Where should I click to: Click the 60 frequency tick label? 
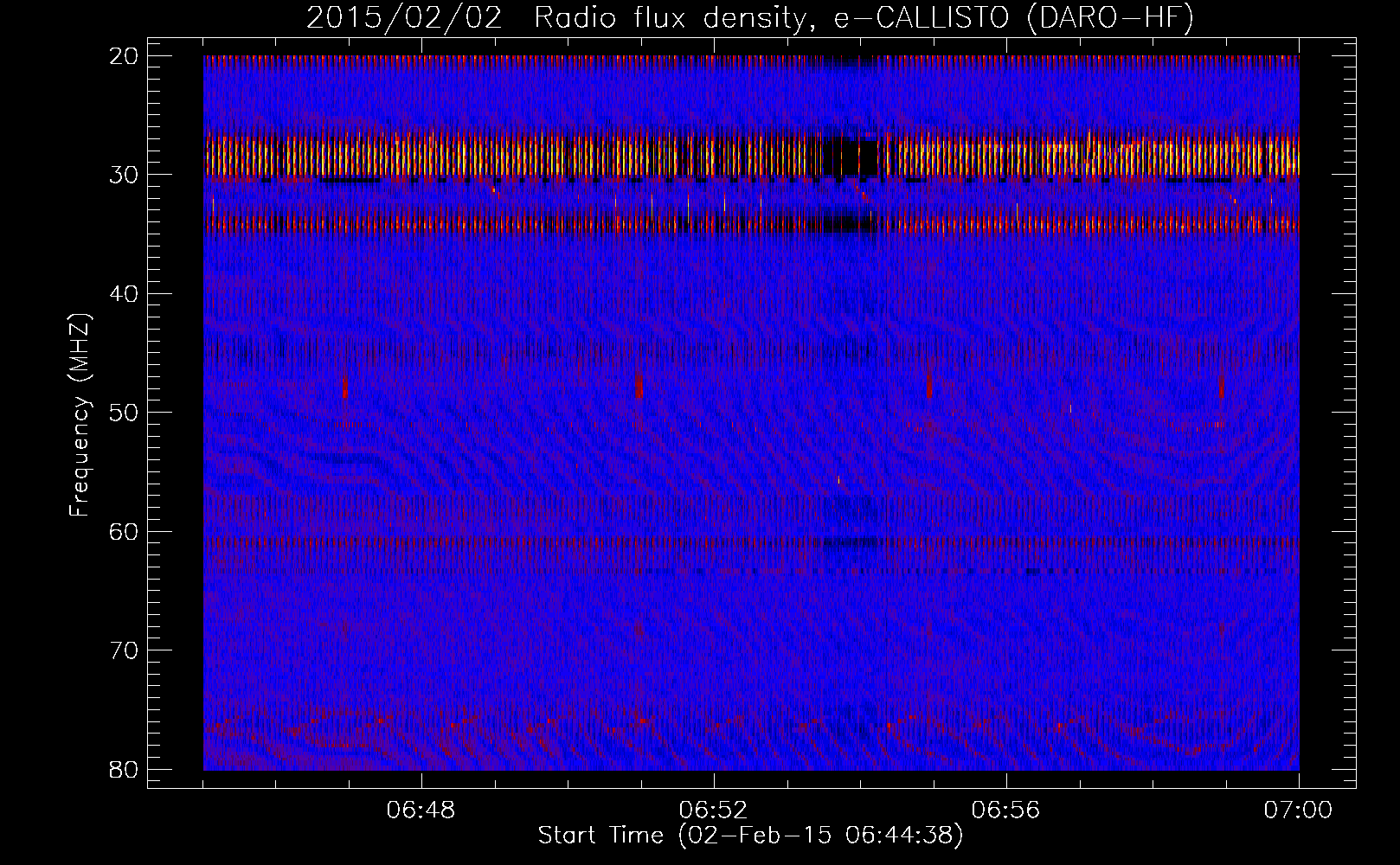(122, 531)
